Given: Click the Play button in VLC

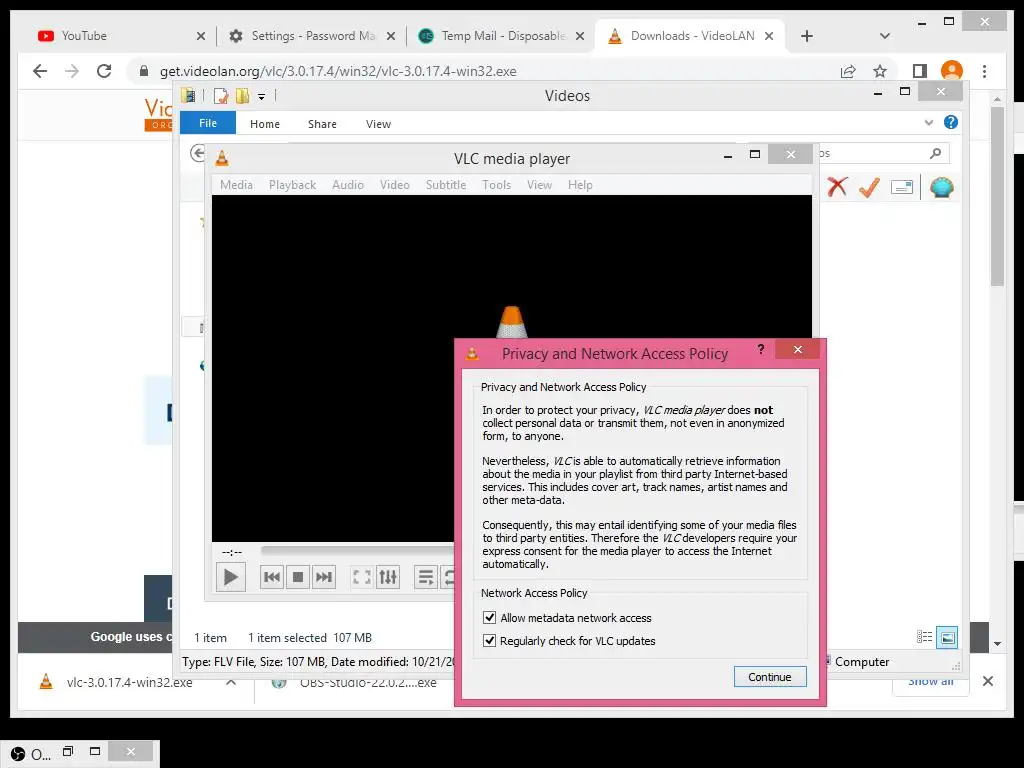Looking at the screenshot, I should [231, 577].
